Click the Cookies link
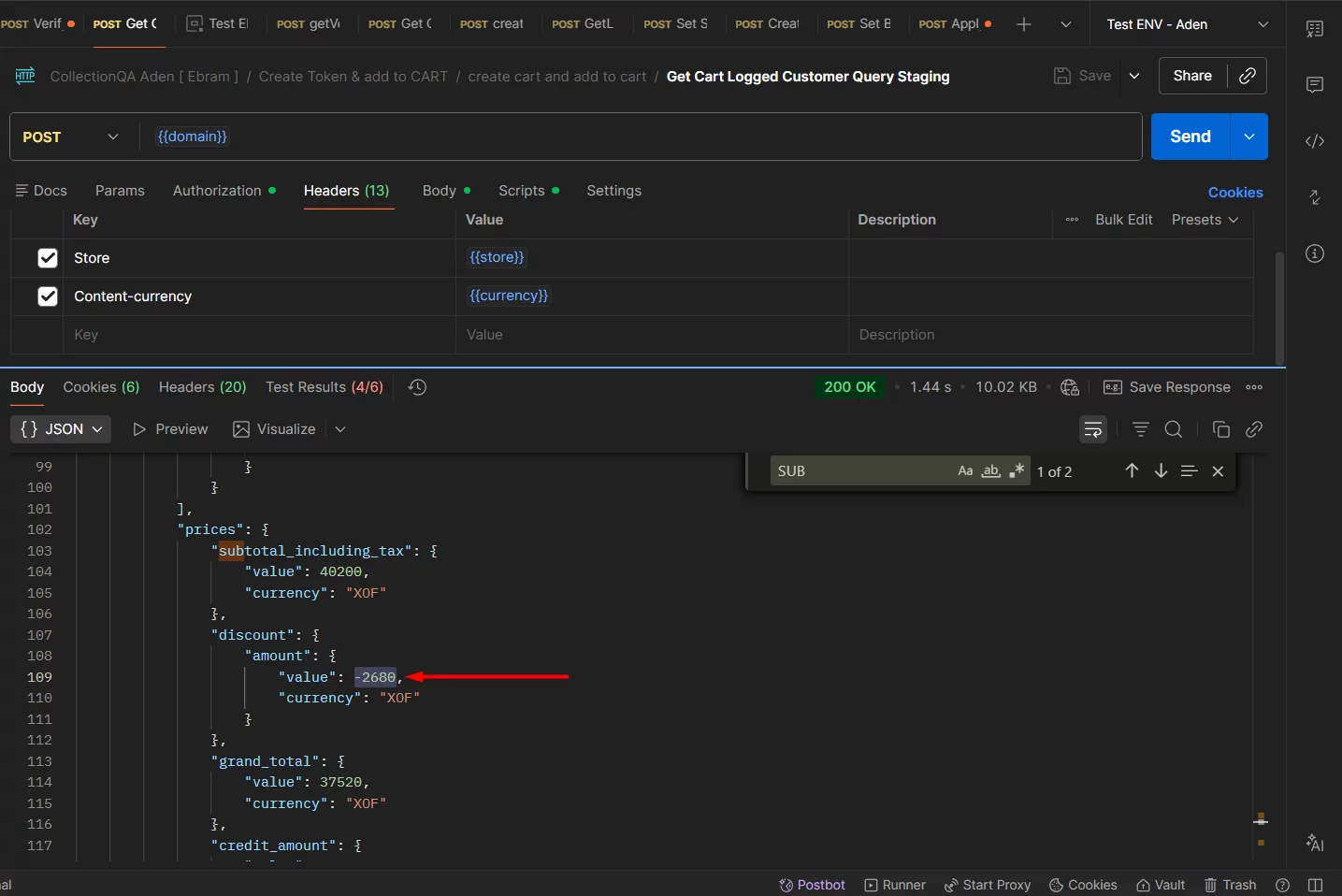 point(1234,193)
